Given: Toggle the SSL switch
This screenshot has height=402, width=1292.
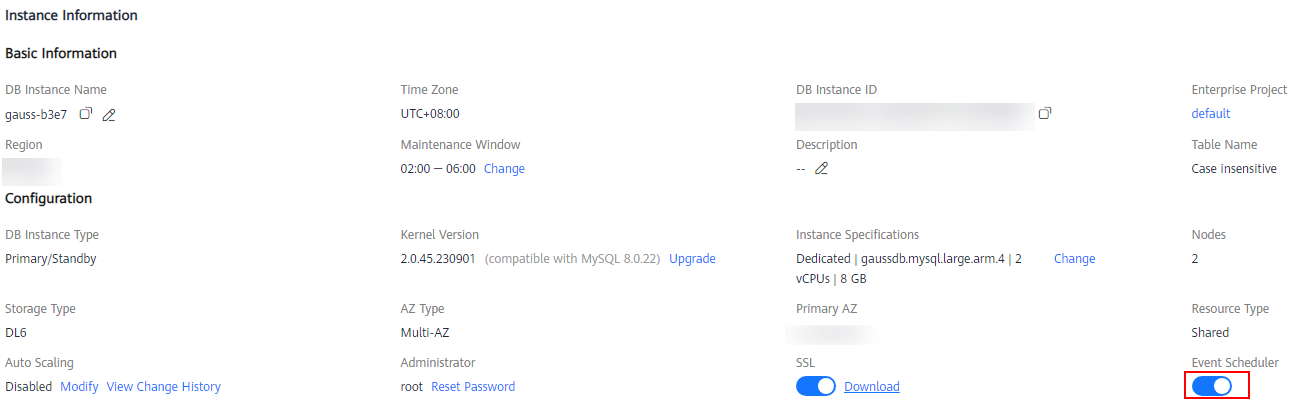Looking at the screenshot, I should coord(816,386).
